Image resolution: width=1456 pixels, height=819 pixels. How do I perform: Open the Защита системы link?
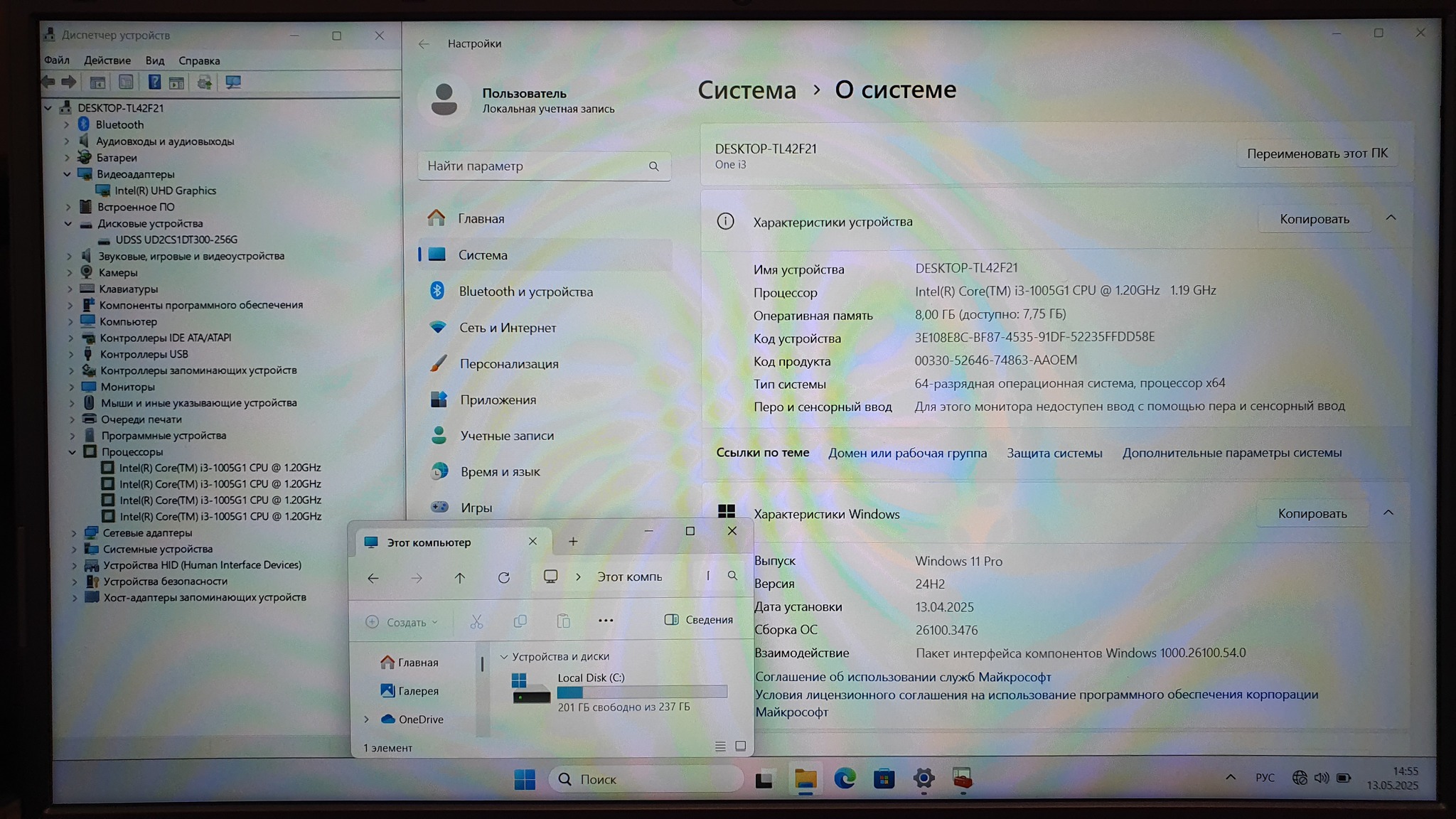[1054, 453]
